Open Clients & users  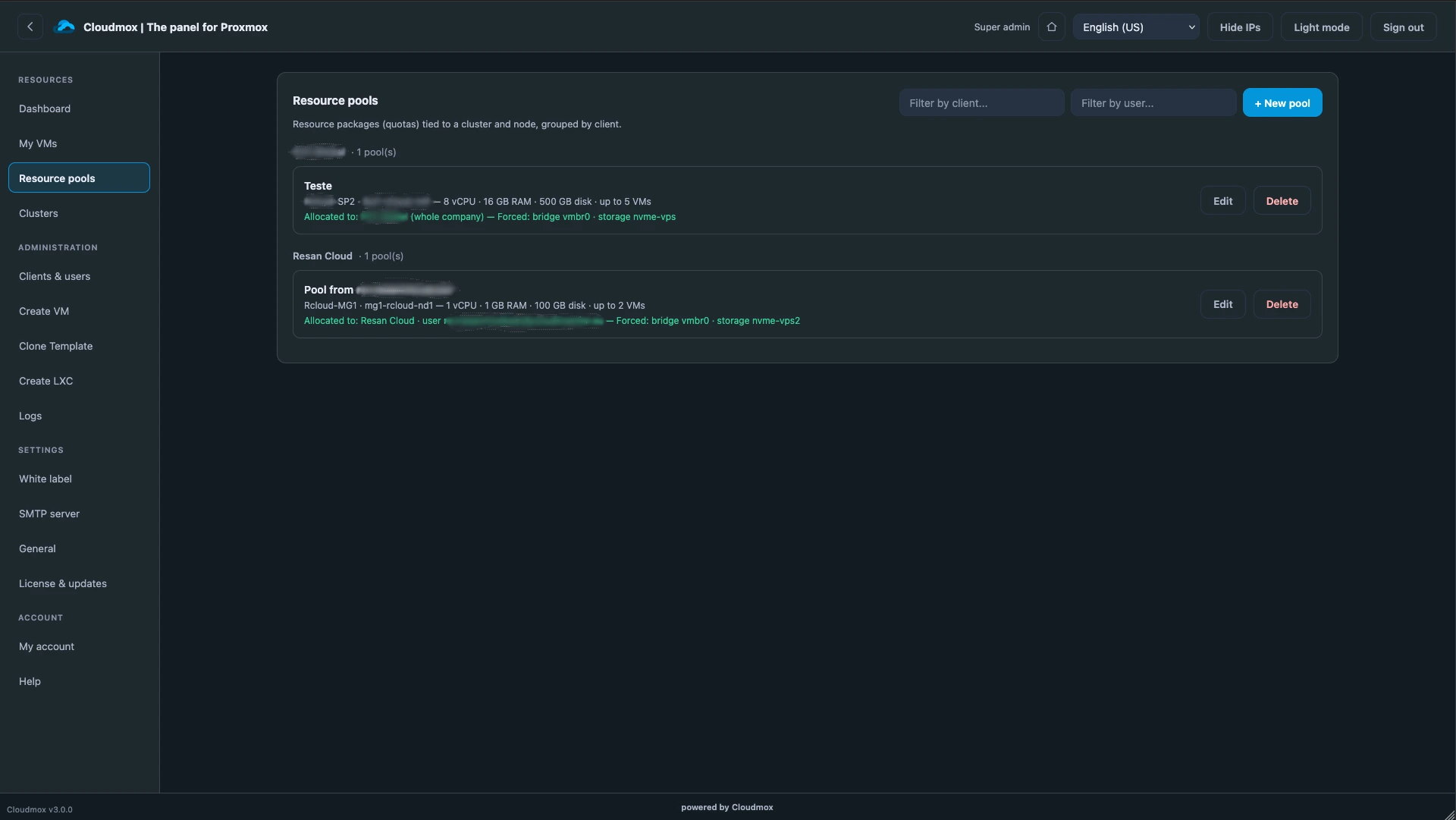pos(79,276)
